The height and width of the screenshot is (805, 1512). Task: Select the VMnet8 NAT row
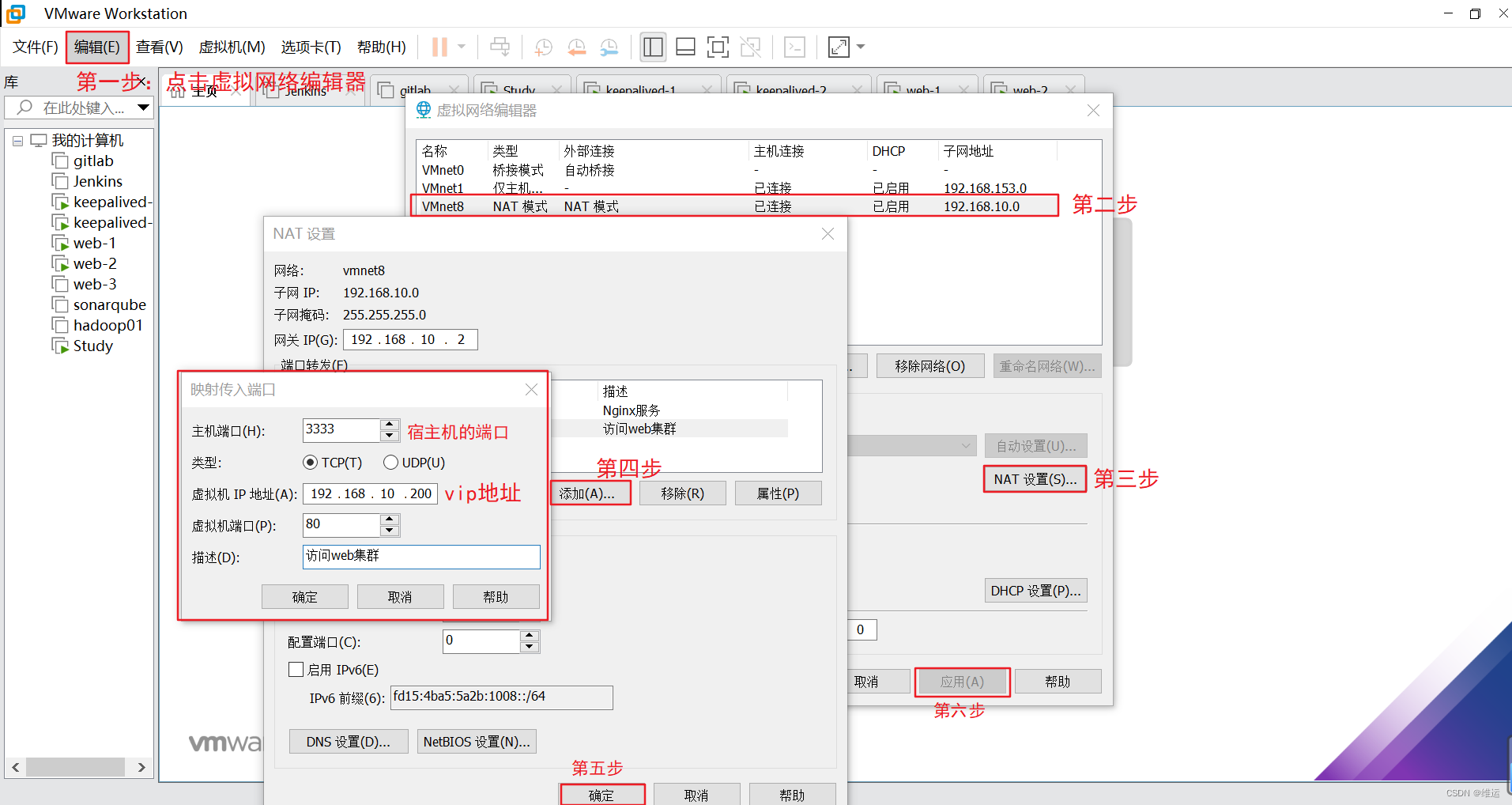click(735, 206)
